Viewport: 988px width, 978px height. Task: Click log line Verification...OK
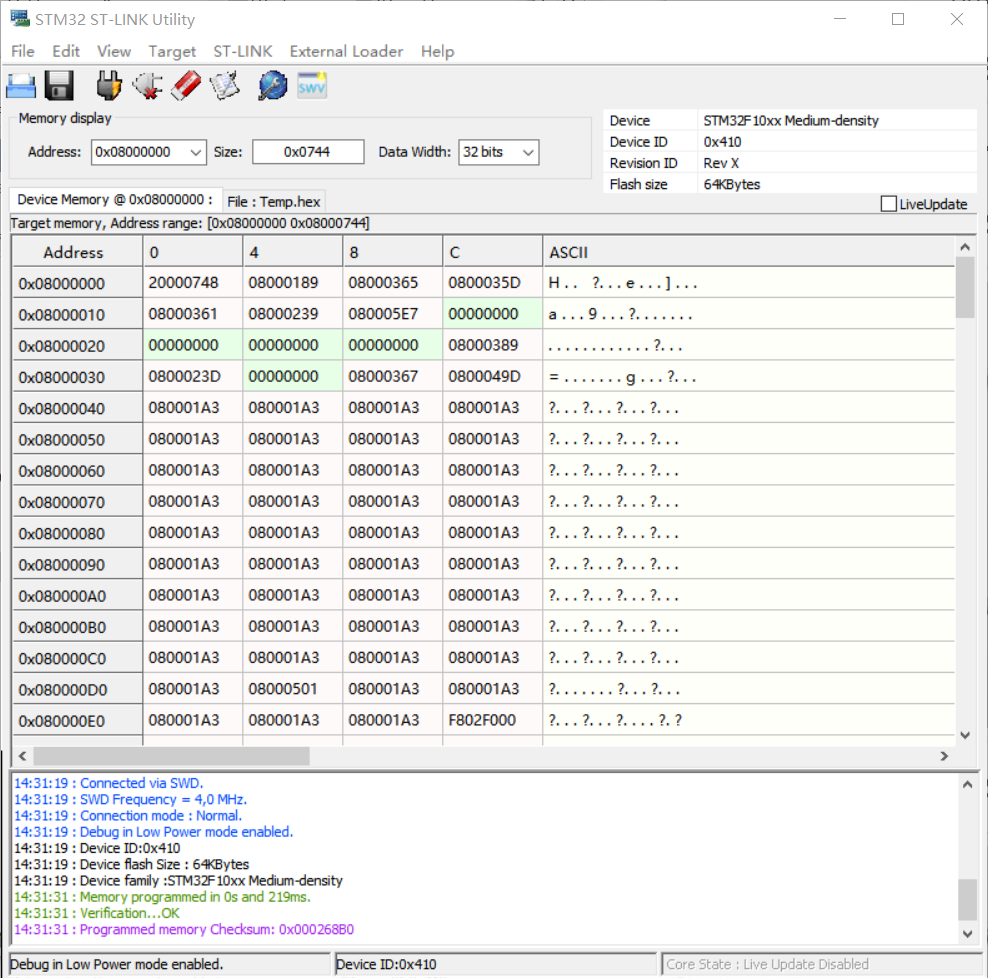(96, 913)
